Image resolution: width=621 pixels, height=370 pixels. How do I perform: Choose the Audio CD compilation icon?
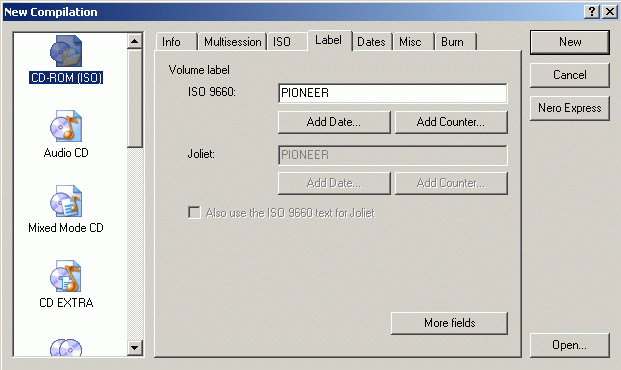coord(66,126)
